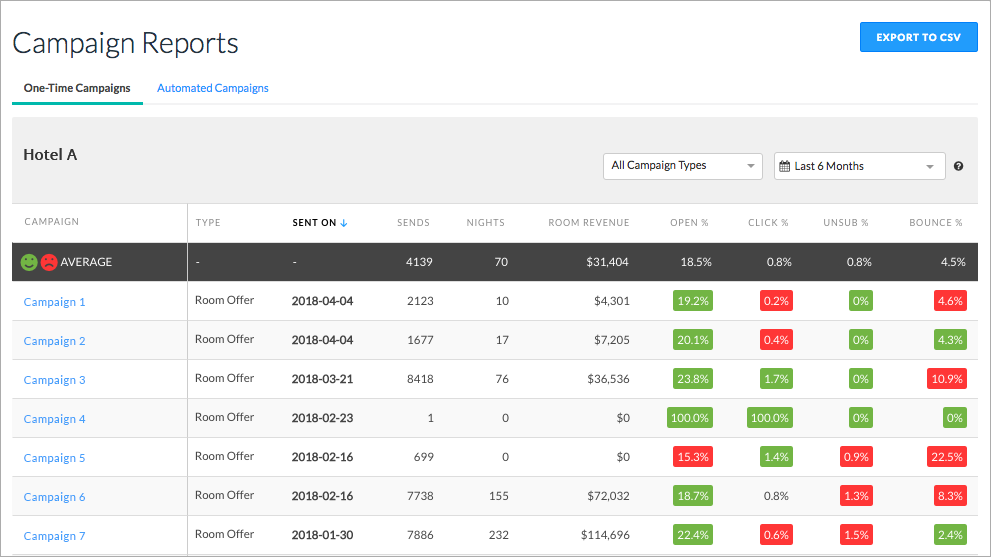Open Campaign 5 link
The height and width of the screenshot is (557, 991).
pyautogui.click(x=54, y=458)
